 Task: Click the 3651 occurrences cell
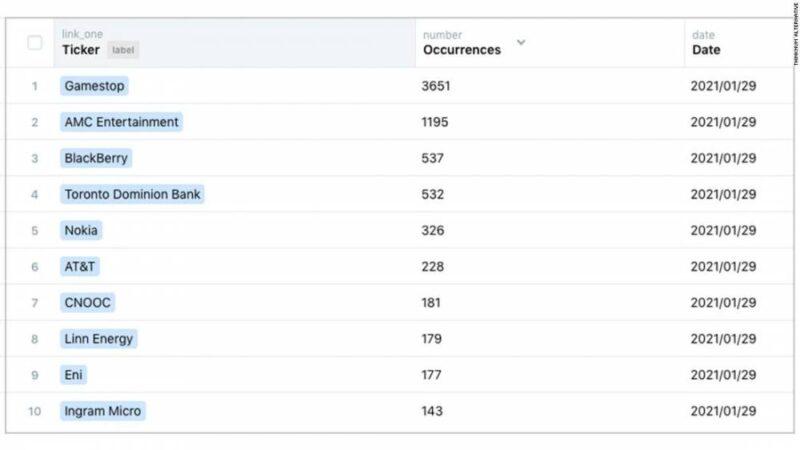(x=436, y=86)
